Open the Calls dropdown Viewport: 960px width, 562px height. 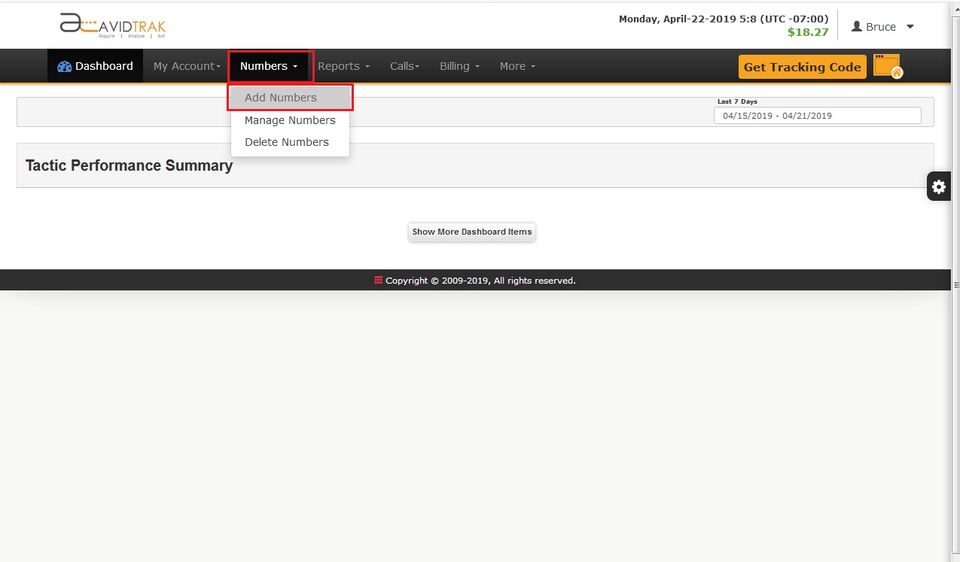coord(404,66)
